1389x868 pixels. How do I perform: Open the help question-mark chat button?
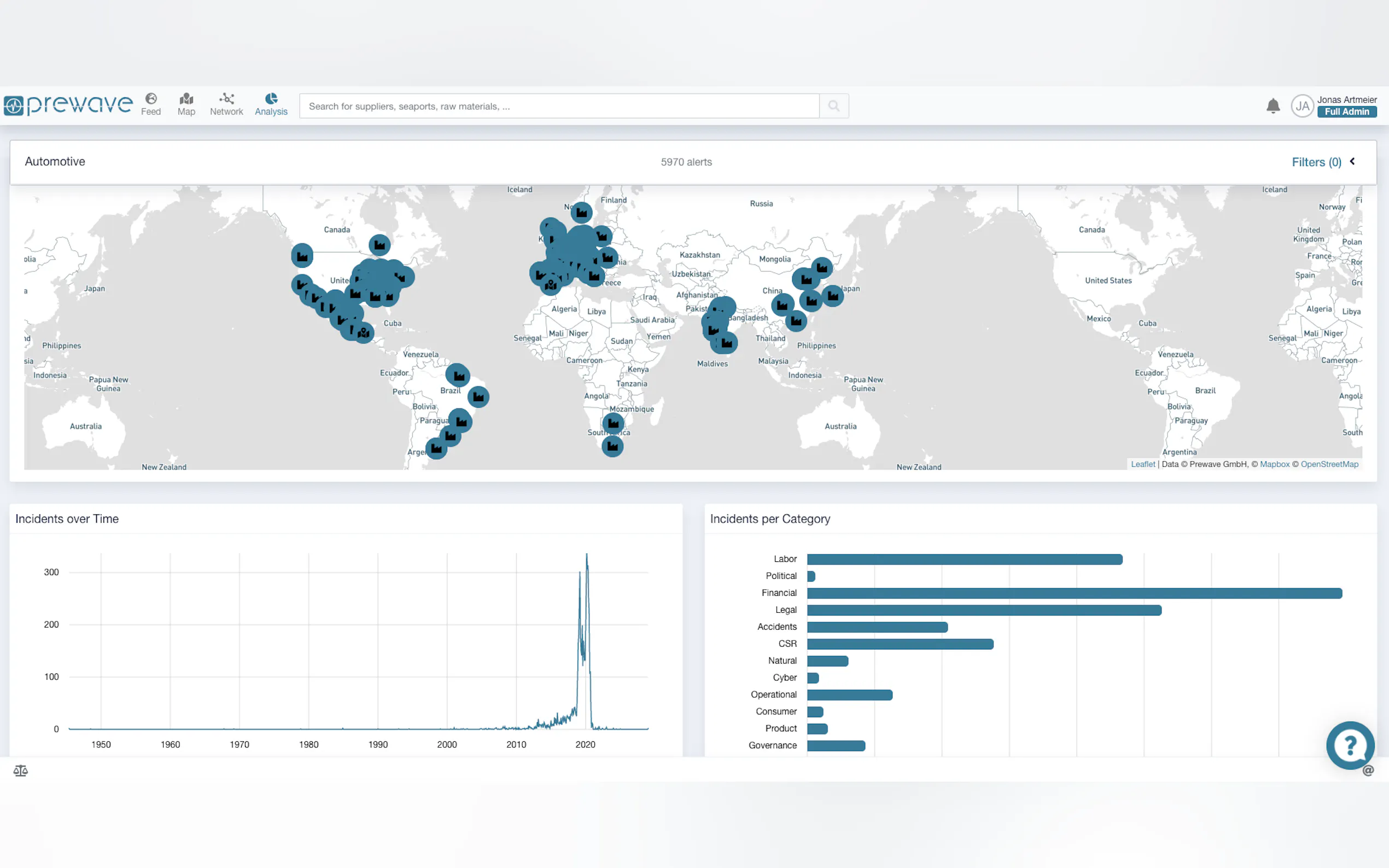coord(1350,745)
